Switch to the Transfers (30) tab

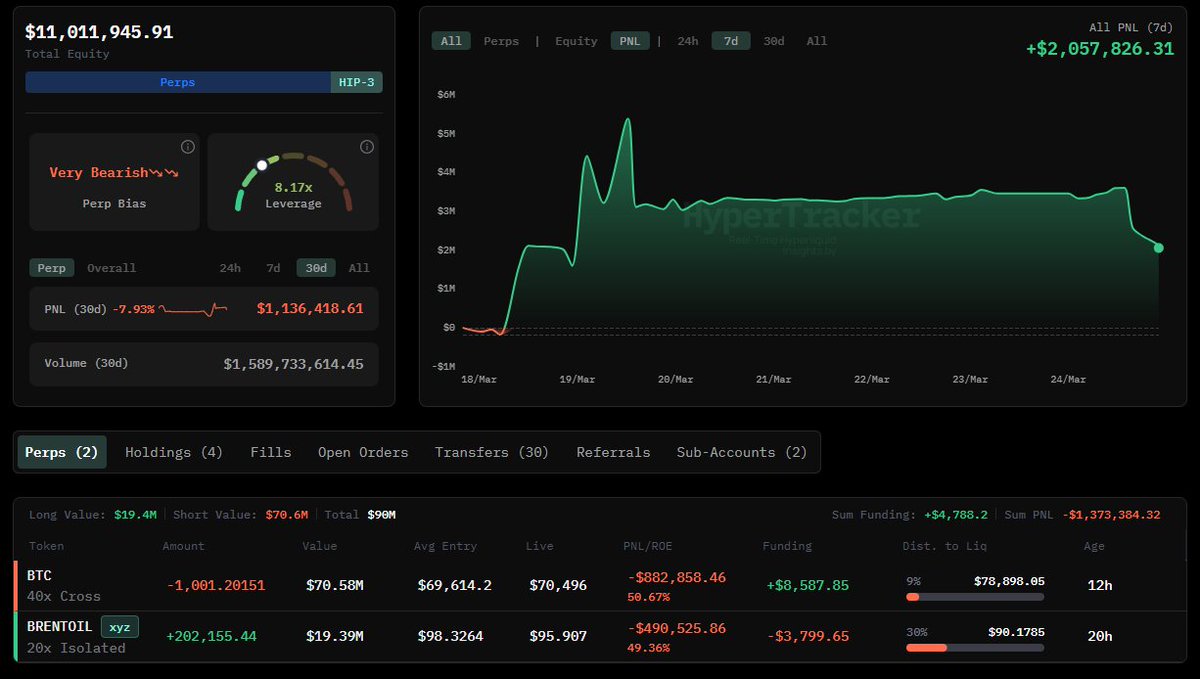click(x=492, y=452)
